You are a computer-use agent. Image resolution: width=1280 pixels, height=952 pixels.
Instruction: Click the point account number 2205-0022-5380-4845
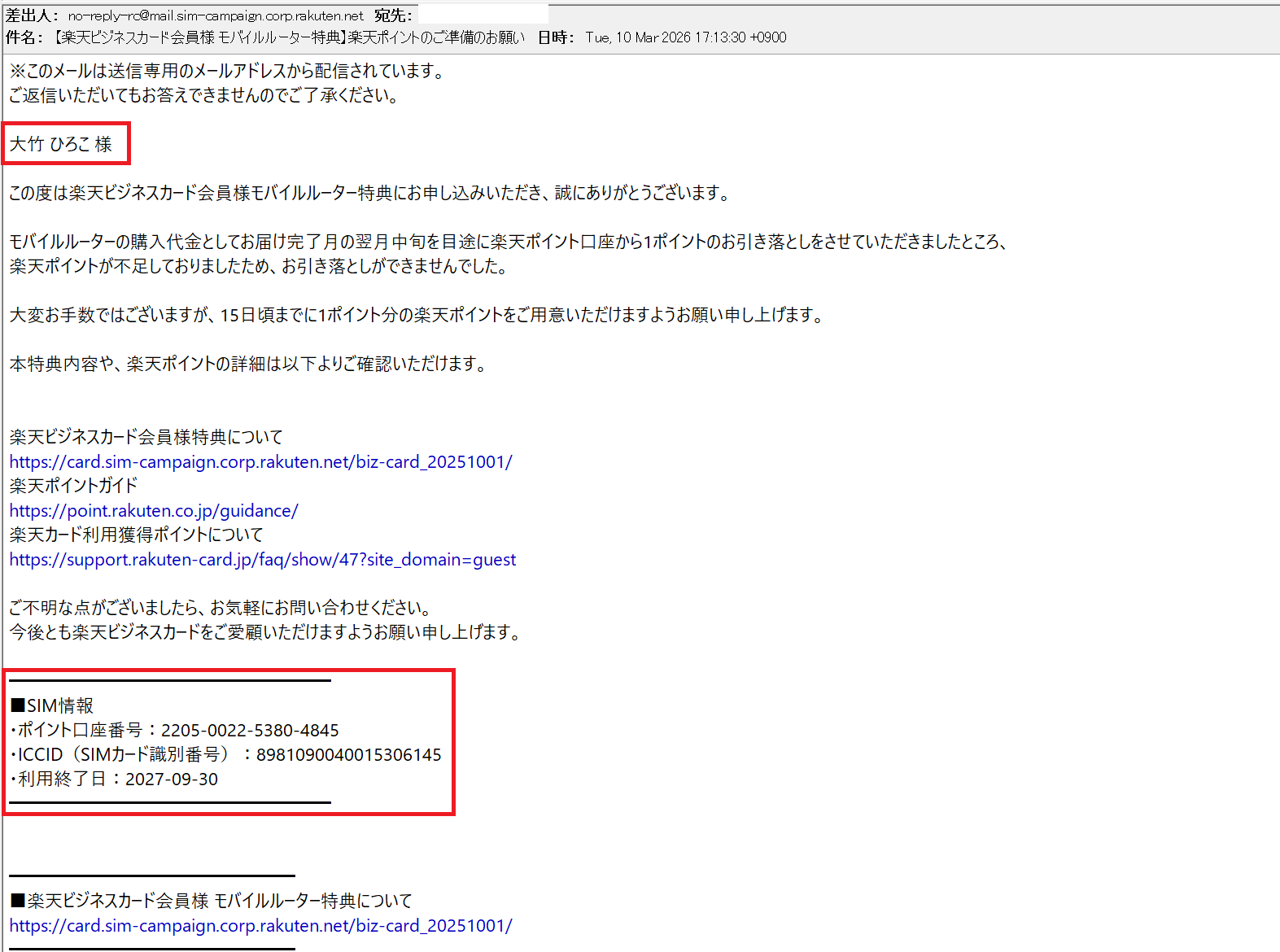(x=249, y=731)
